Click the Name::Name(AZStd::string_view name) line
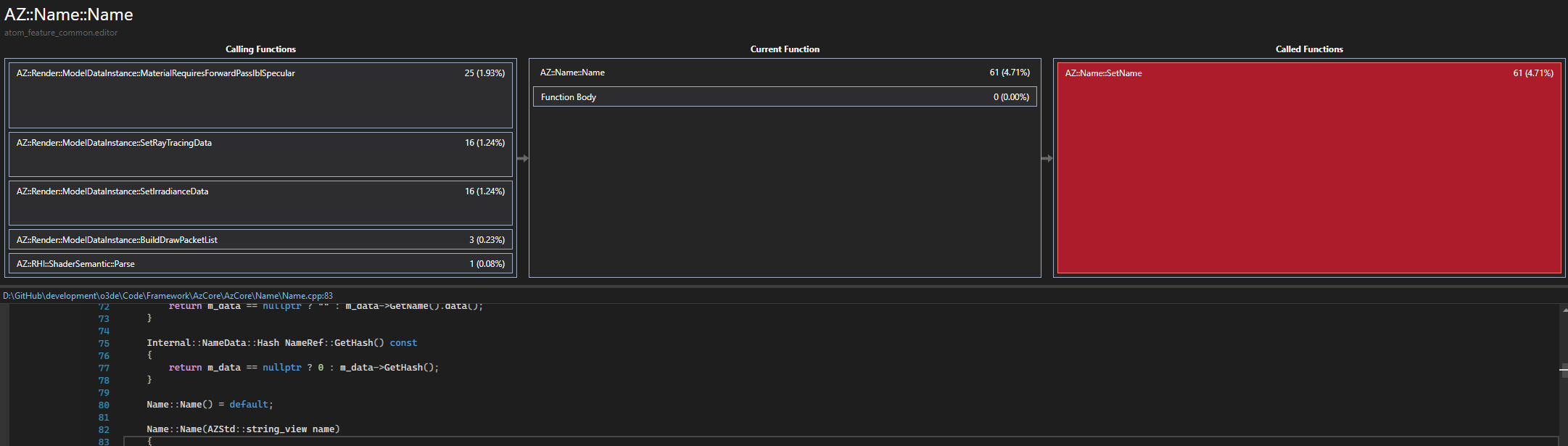This screenshot has width=1568, height=446. coord(243,429)
